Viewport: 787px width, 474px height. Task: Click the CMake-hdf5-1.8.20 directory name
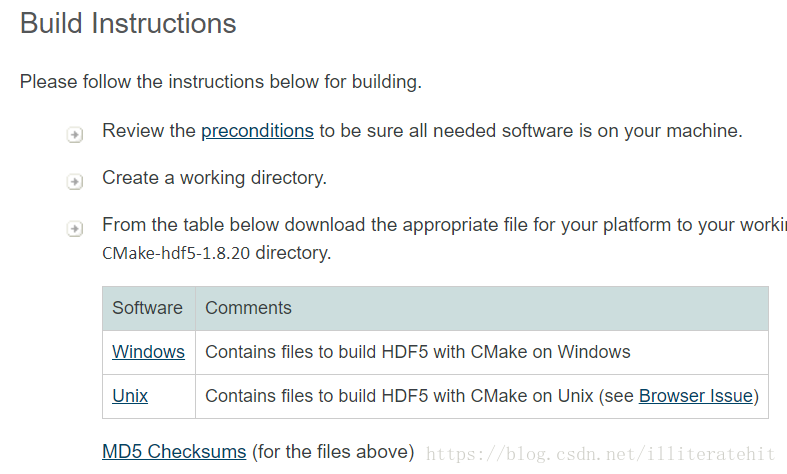pos(176,253)
